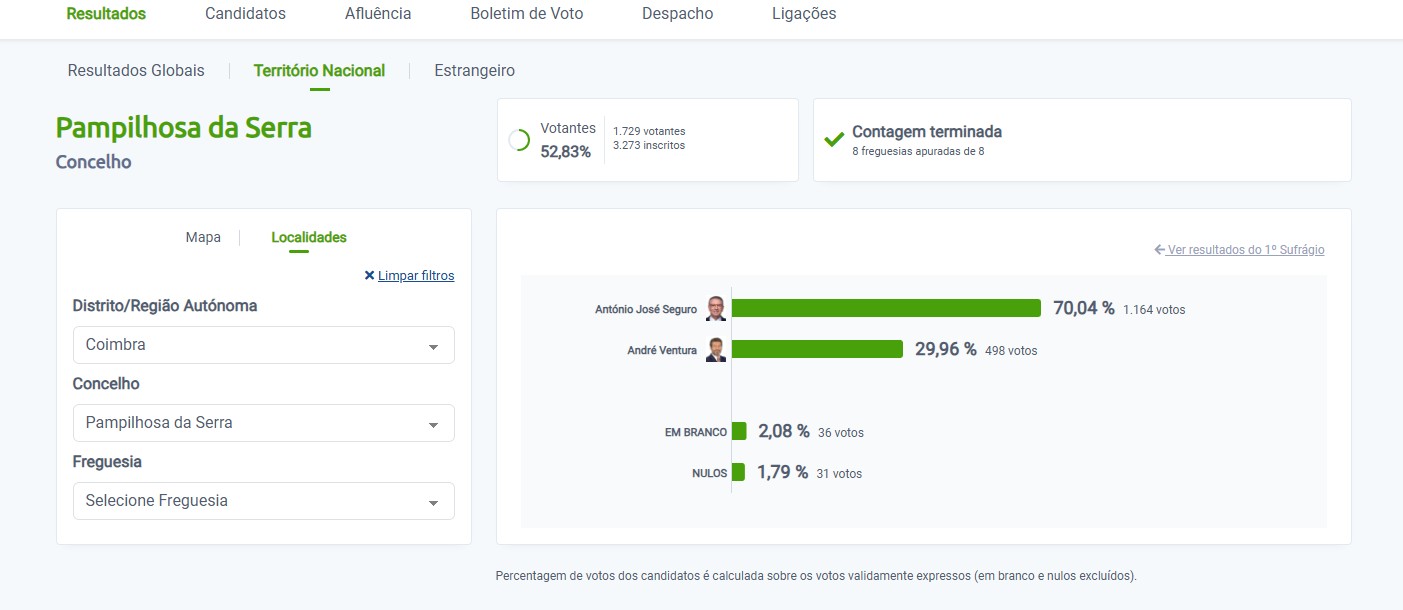Click António José Seguro's candidate photo
The height and width of the screenshot is (610, 1403).
pos(716,308)
